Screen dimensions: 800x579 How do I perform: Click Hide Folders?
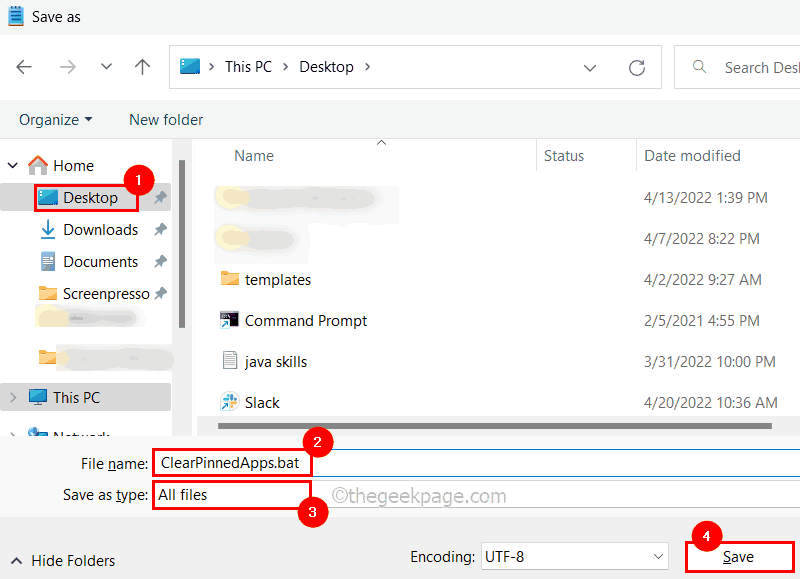(x=62, y=561)
